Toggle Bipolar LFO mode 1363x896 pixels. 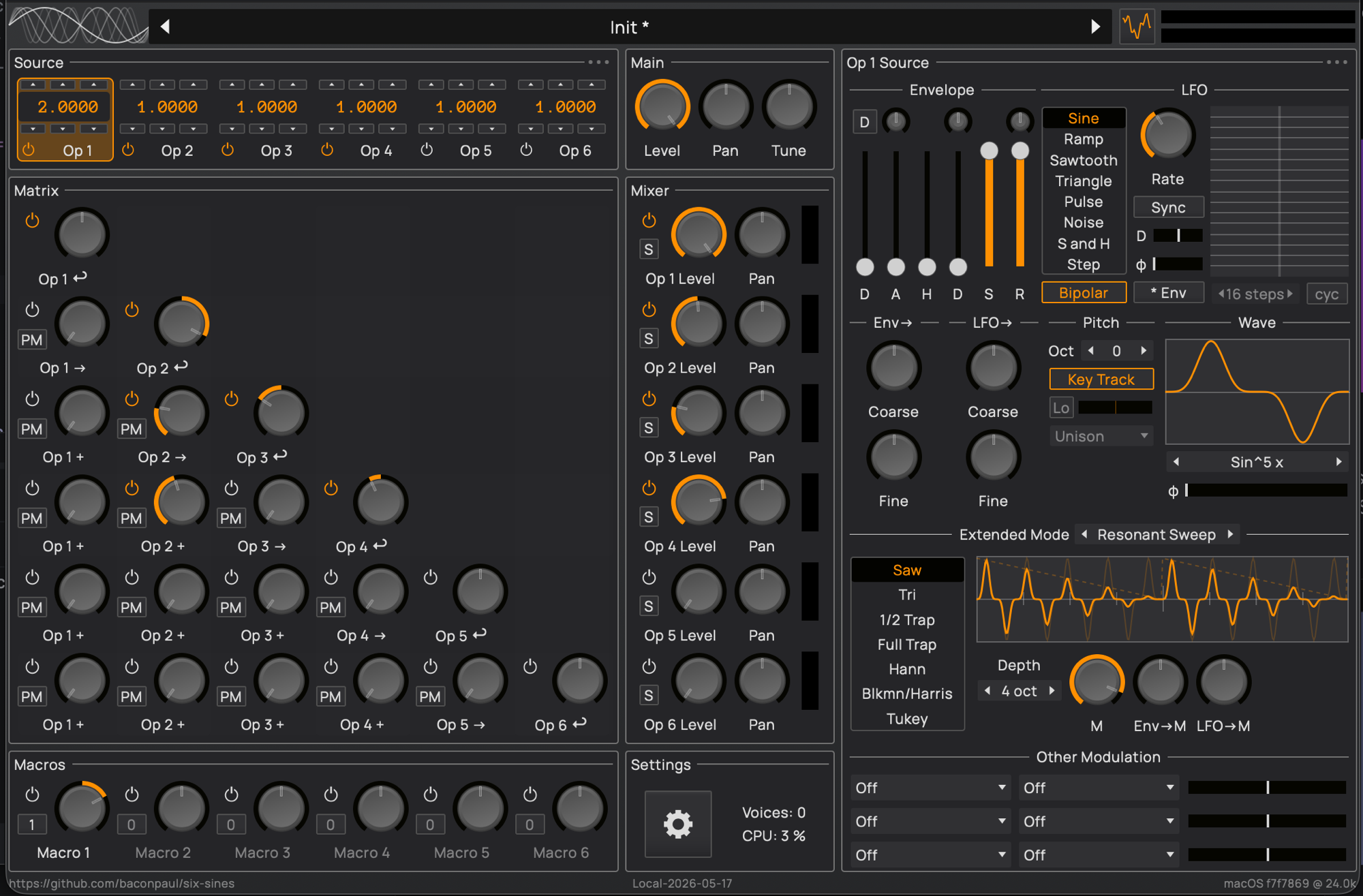[x=1084, y=293]
